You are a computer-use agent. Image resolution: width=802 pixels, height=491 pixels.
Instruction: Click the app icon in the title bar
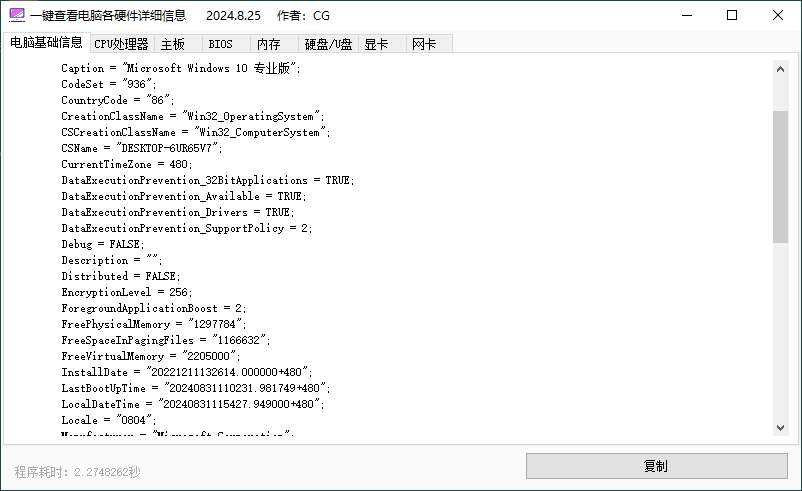(x=16, y=16)
